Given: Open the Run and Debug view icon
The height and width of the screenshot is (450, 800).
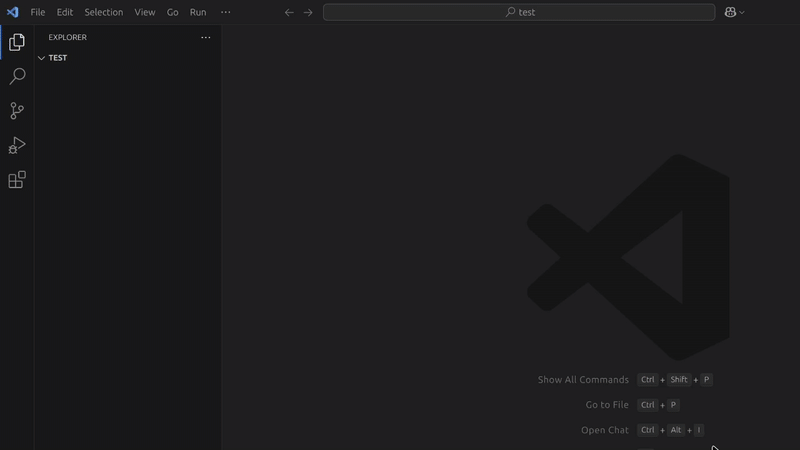Looking at the screenshot, I should [x=17, y=145].
